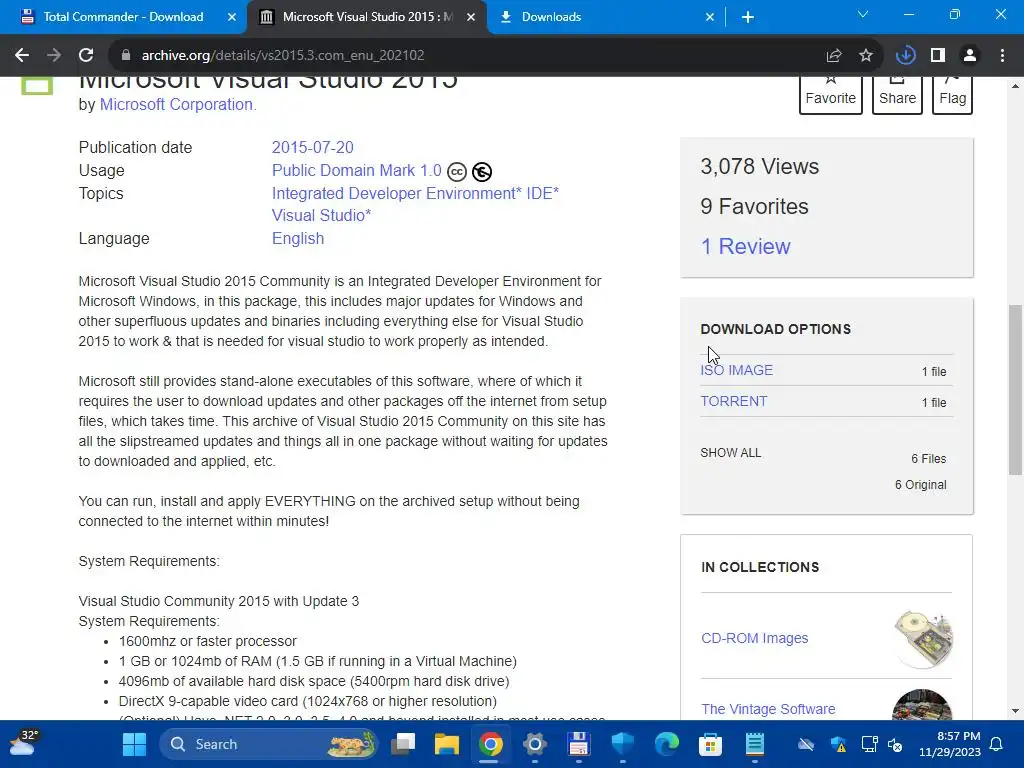Open the Chrome profile avatar icon

coord(970,56)
